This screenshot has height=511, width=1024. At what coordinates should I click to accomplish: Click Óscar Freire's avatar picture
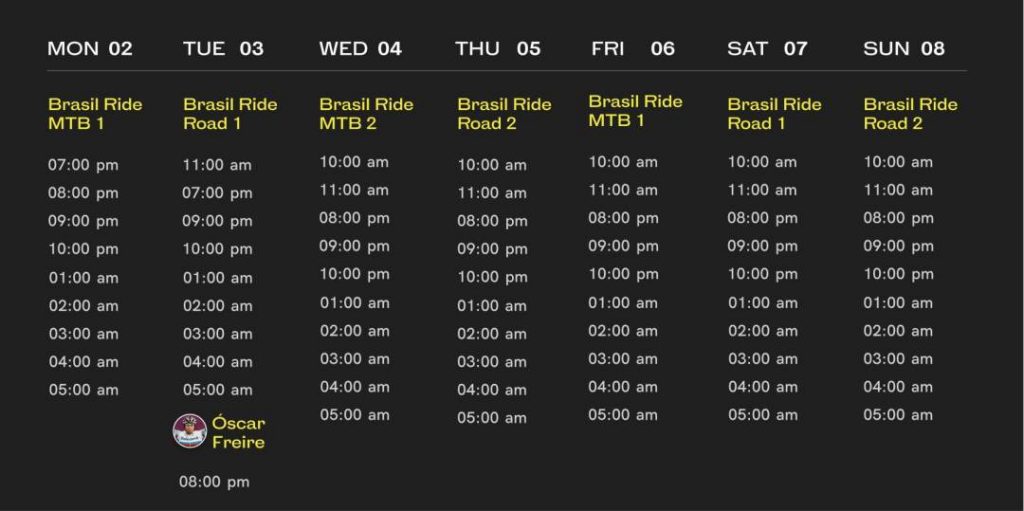point(189,431)
